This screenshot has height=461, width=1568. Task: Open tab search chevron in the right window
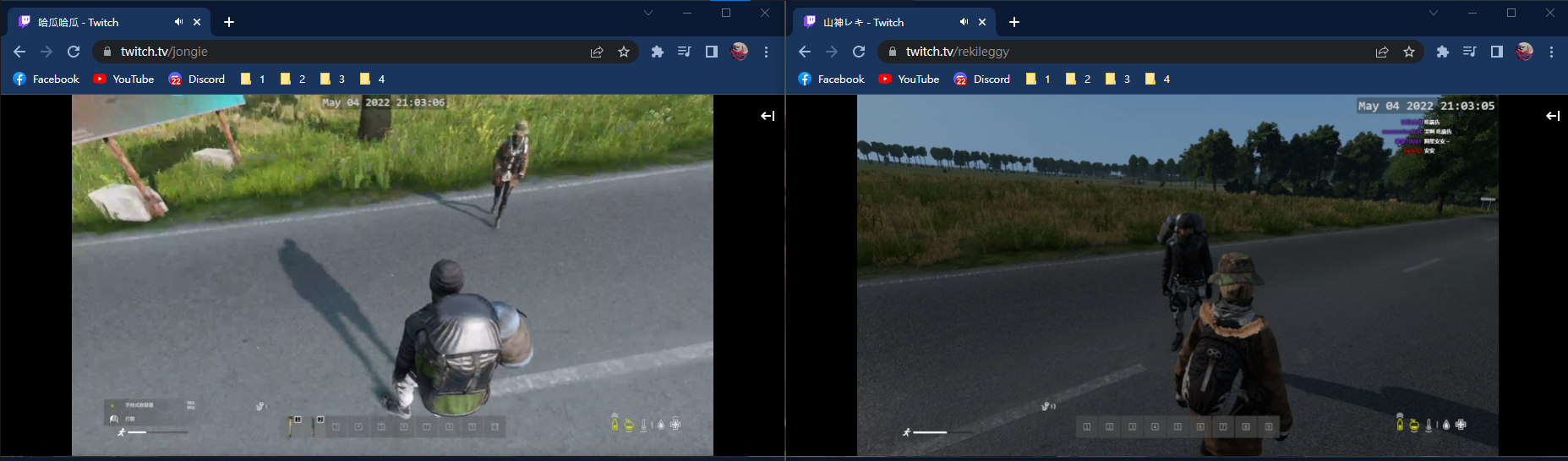tap(1434, 13)
